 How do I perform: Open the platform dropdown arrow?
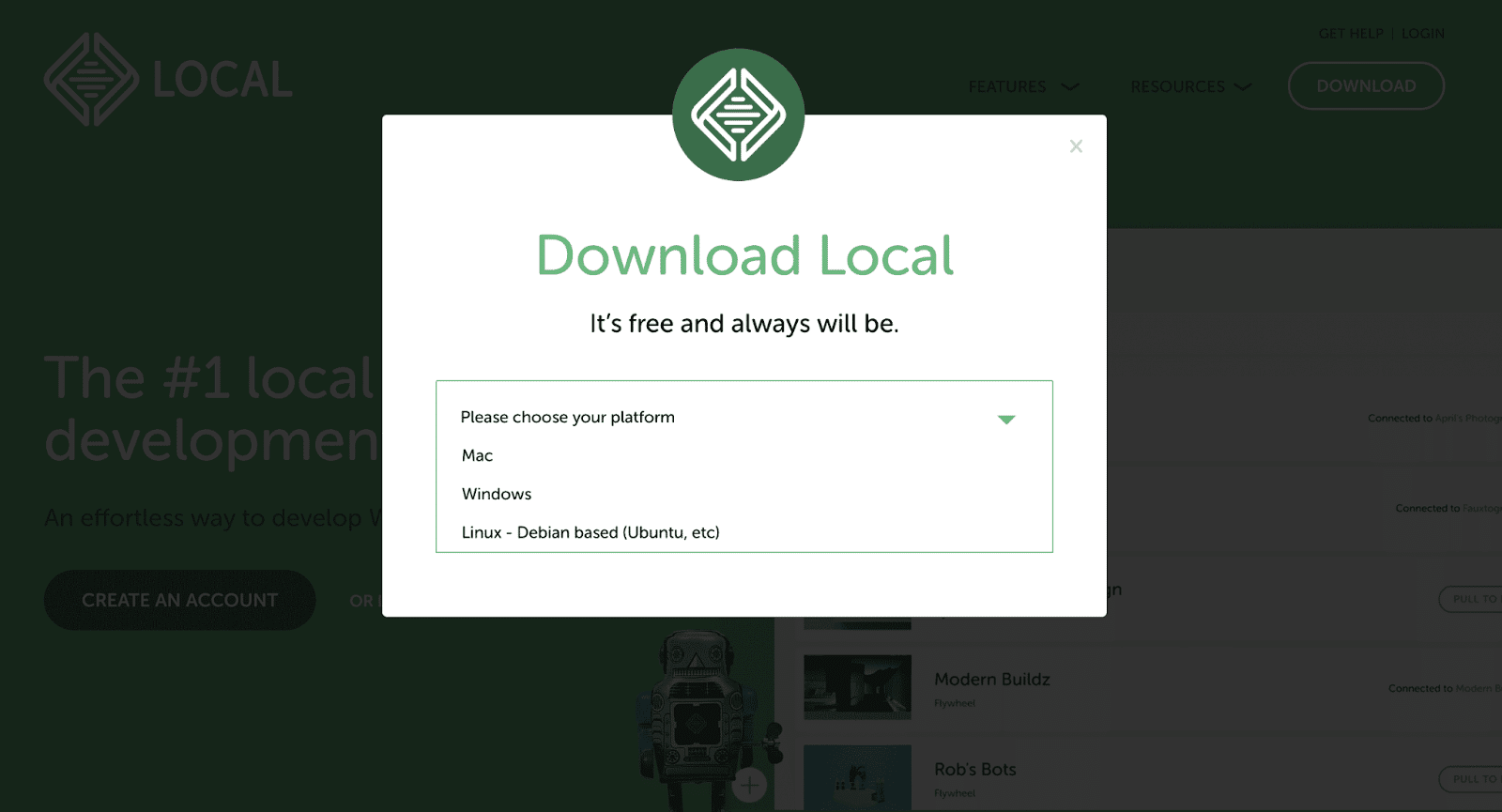(x=1006, y=420)
